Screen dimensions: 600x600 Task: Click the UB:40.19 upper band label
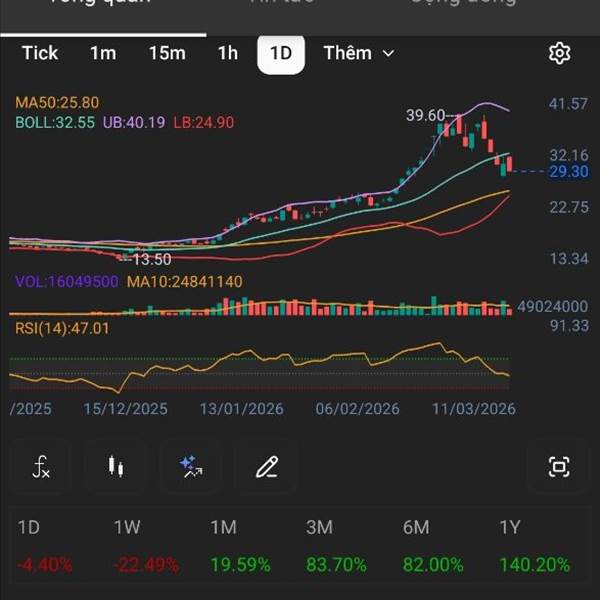134,122
